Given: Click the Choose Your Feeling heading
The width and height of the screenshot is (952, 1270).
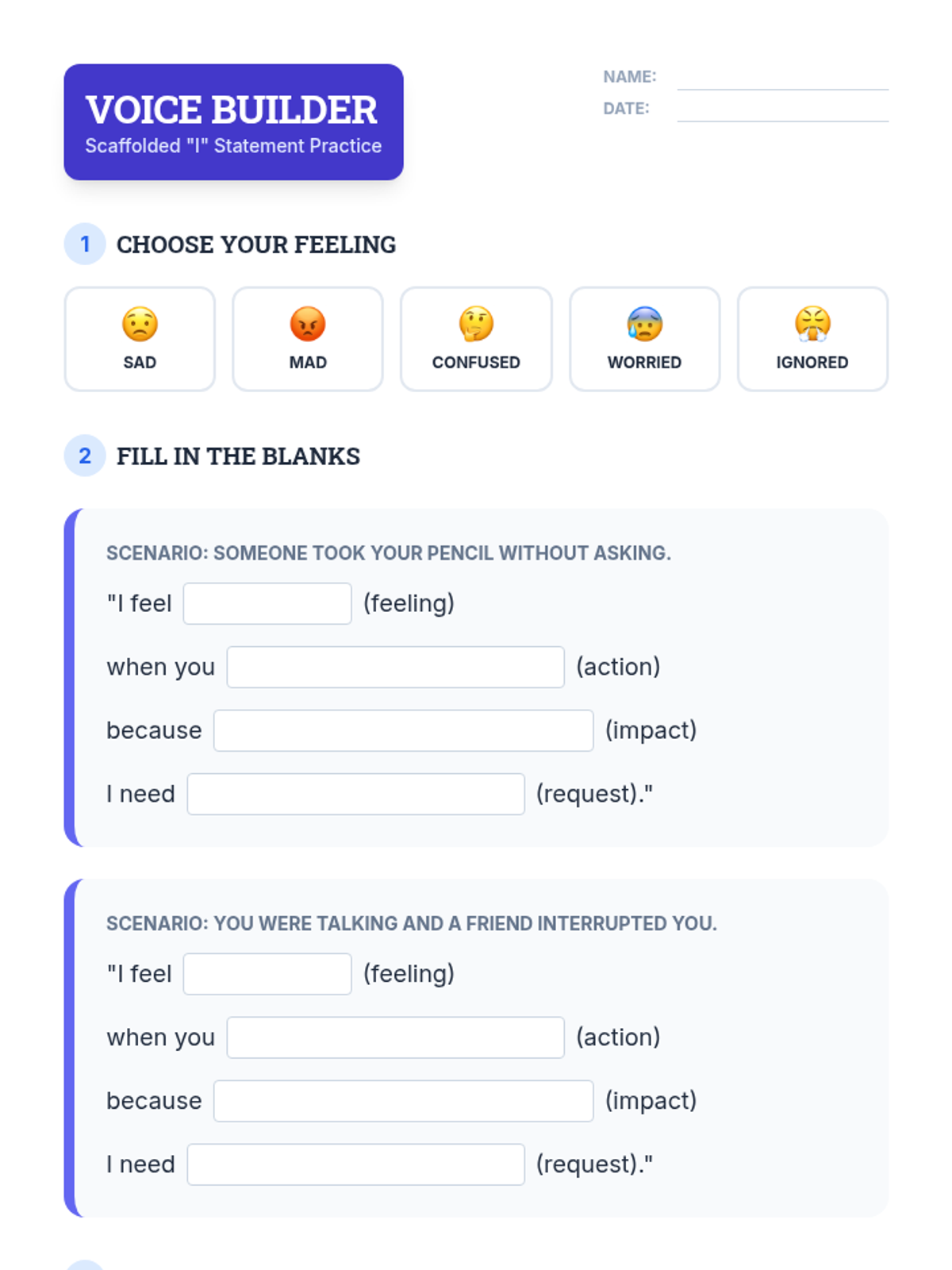Looking at the screenshot, I should (x=256, y=244).
